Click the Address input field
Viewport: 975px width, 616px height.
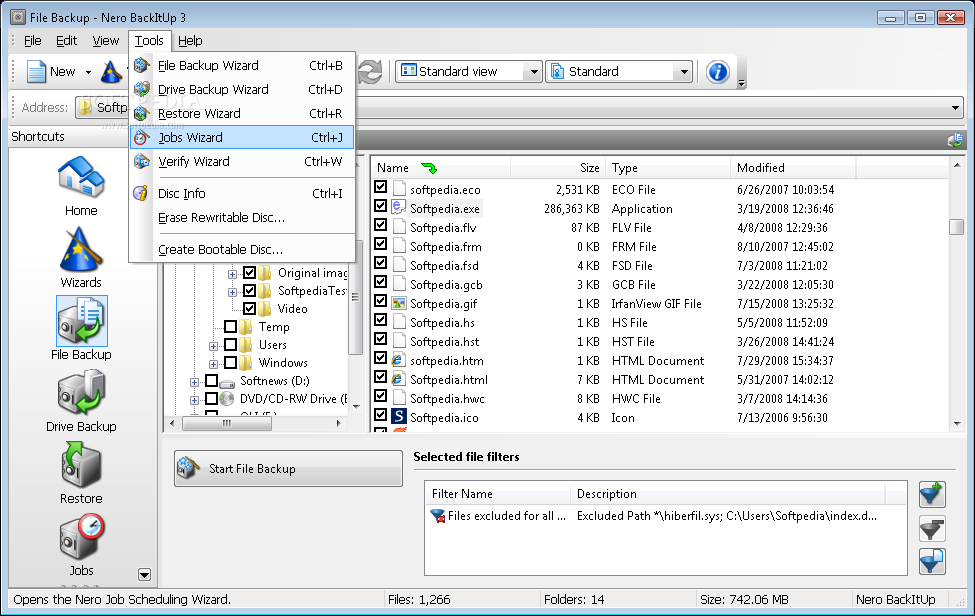pyautogui.click(x=519, y=108)
